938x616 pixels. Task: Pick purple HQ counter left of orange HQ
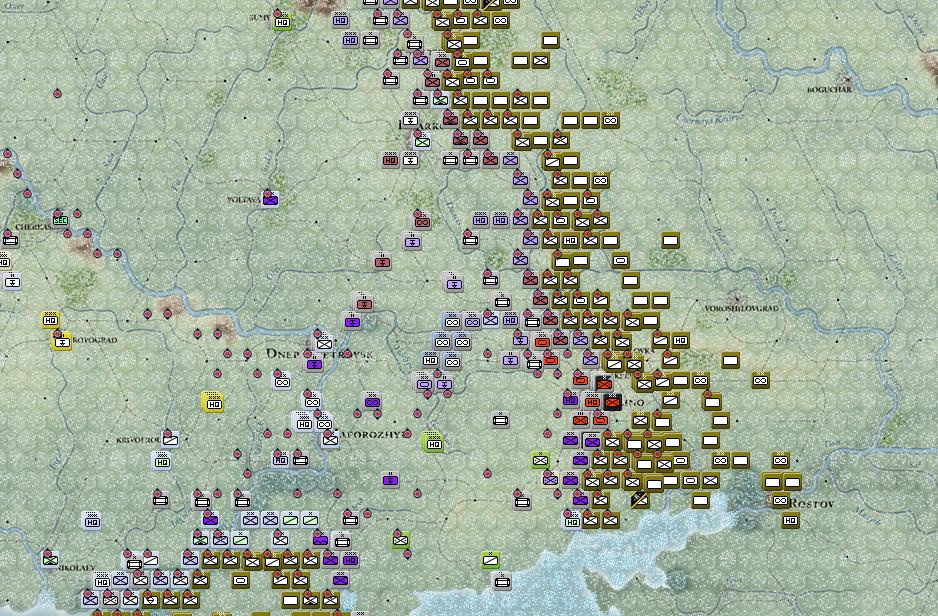pyautogui.click(x=571, y=400)
